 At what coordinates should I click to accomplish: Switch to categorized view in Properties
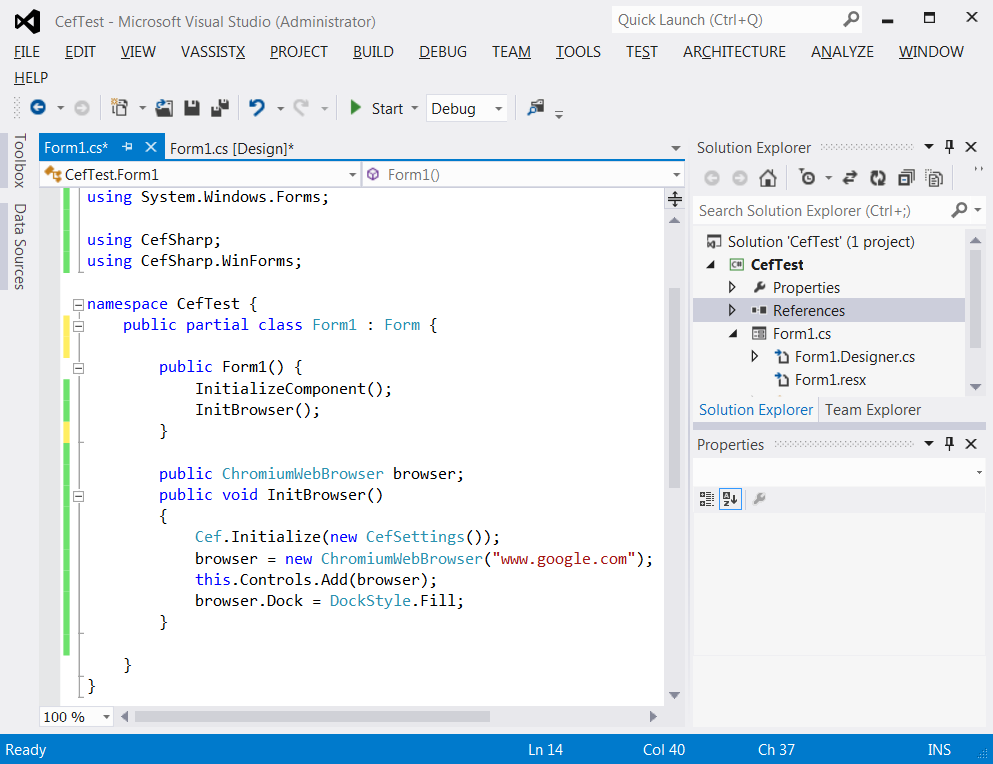(x=706, y=499)
